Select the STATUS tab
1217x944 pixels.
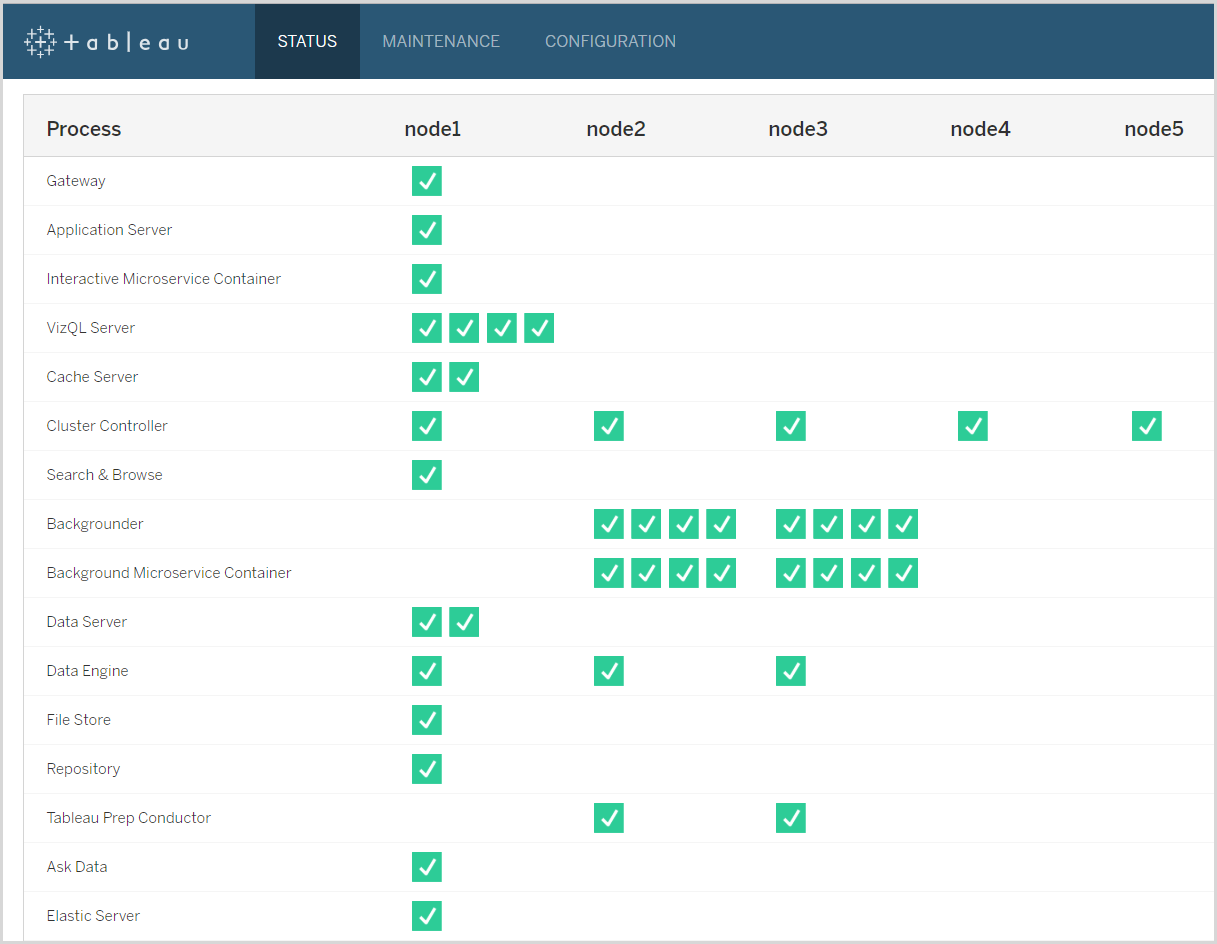click(307, 41)
